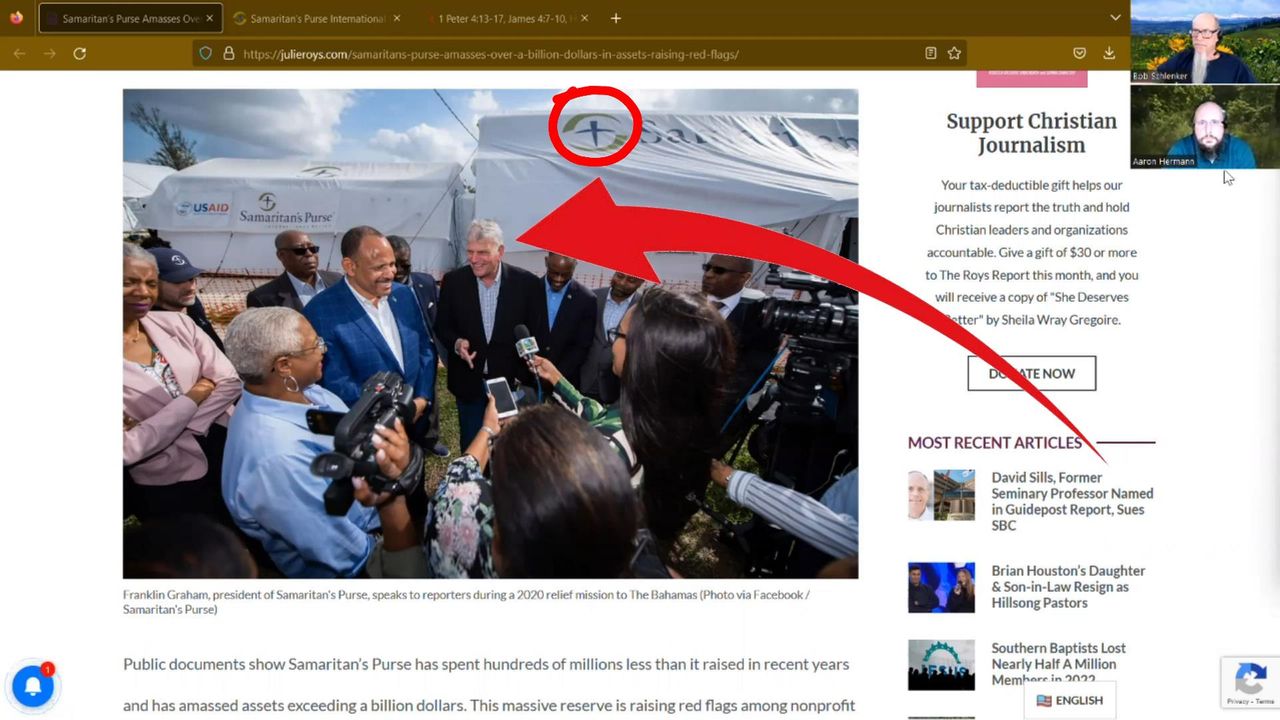Open the Downloads toolbar icon
1280x720 pixels.
1109,53
